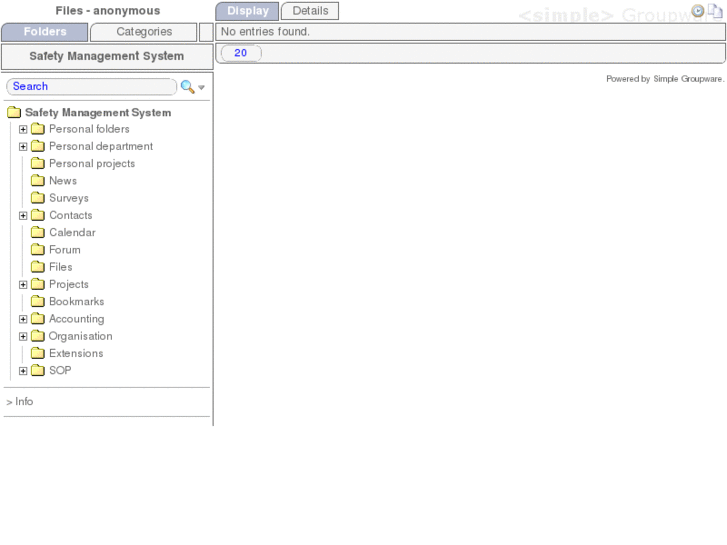Open the Personal folders label

pyautogui.click(x=89, y=129)
